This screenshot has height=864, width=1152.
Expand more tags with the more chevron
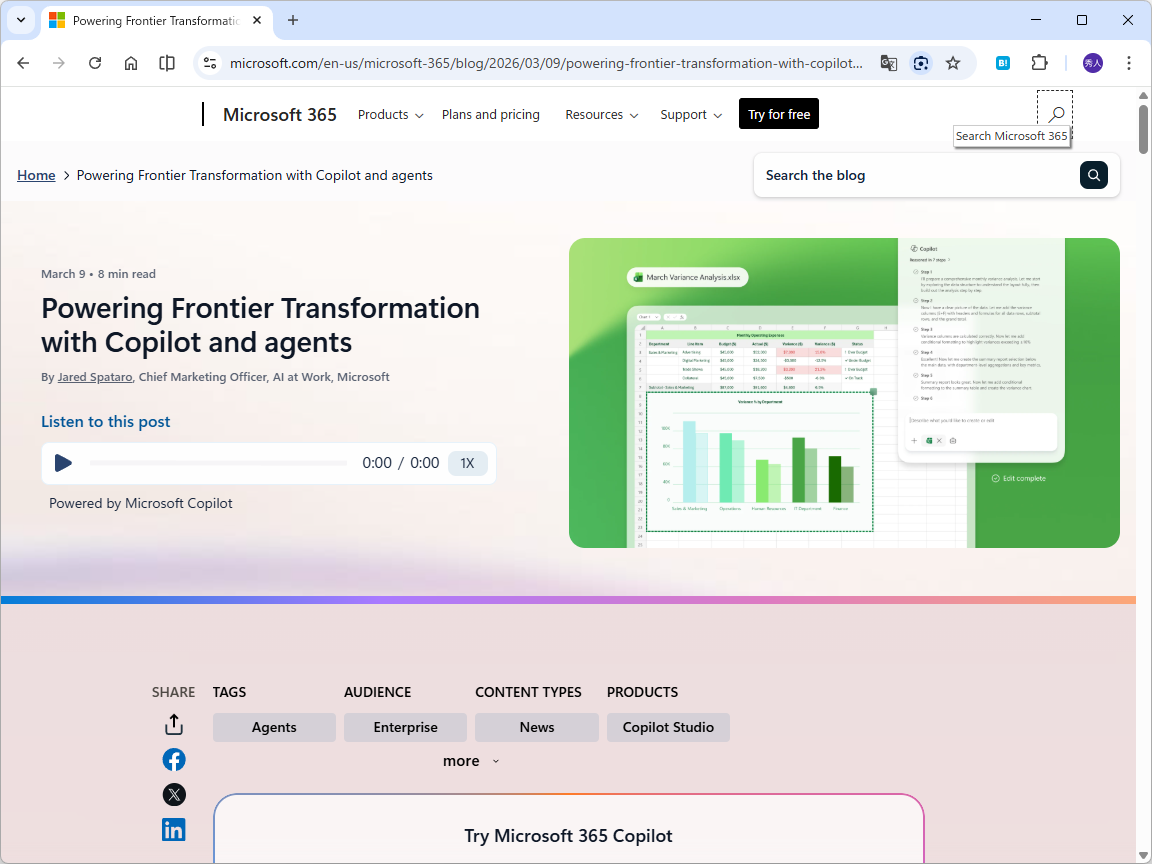471,761
